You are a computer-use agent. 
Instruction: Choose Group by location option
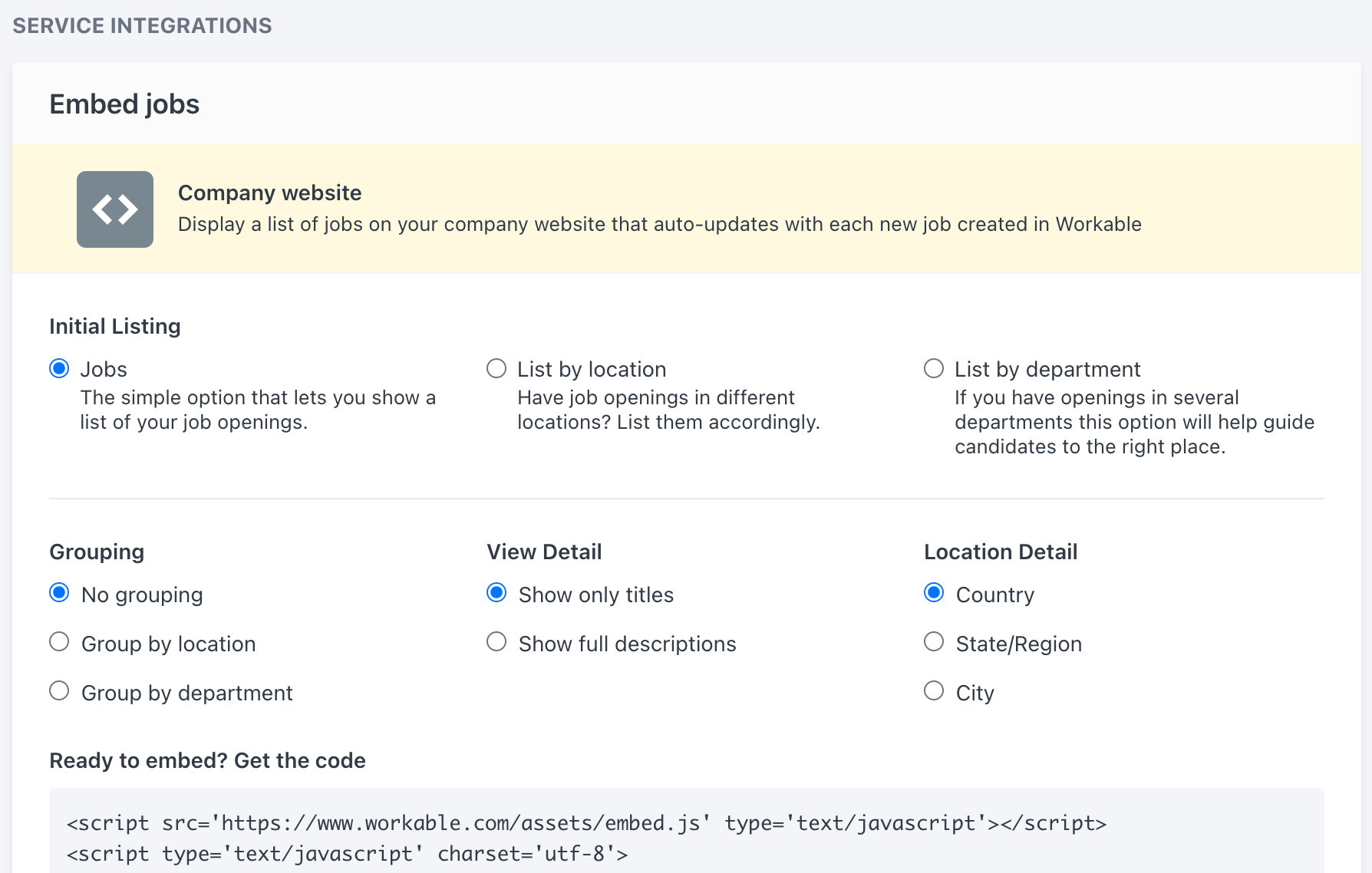[59, 642]
